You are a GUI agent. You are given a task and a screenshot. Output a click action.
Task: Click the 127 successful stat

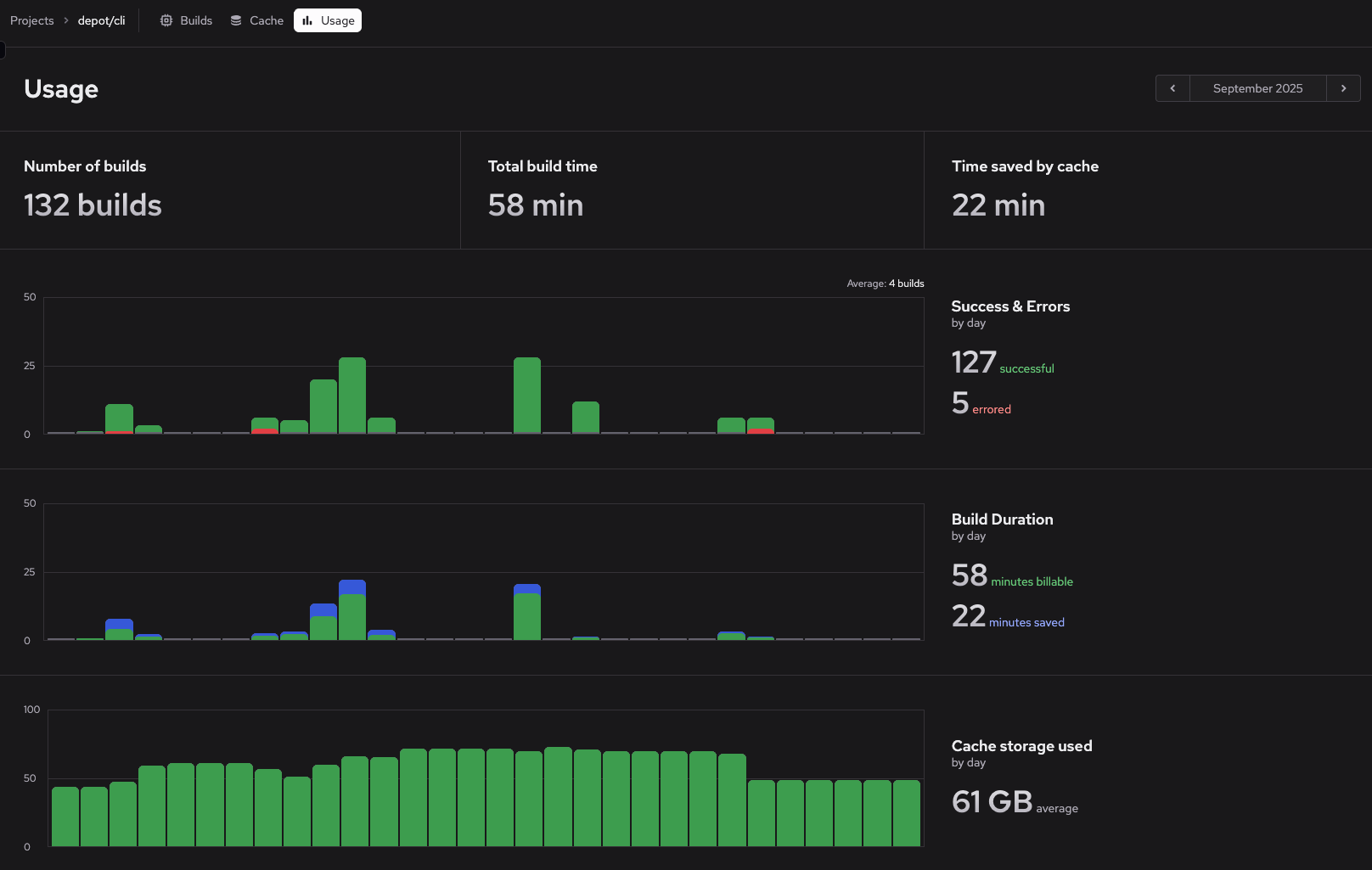coord(1002,363)
